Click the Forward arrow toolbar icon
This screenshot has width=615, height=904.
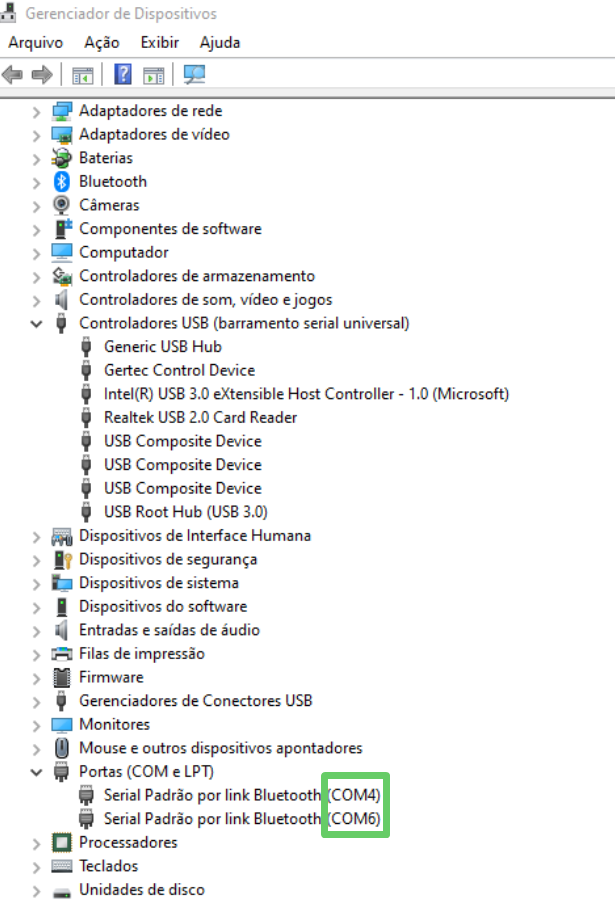coord(42,74)
